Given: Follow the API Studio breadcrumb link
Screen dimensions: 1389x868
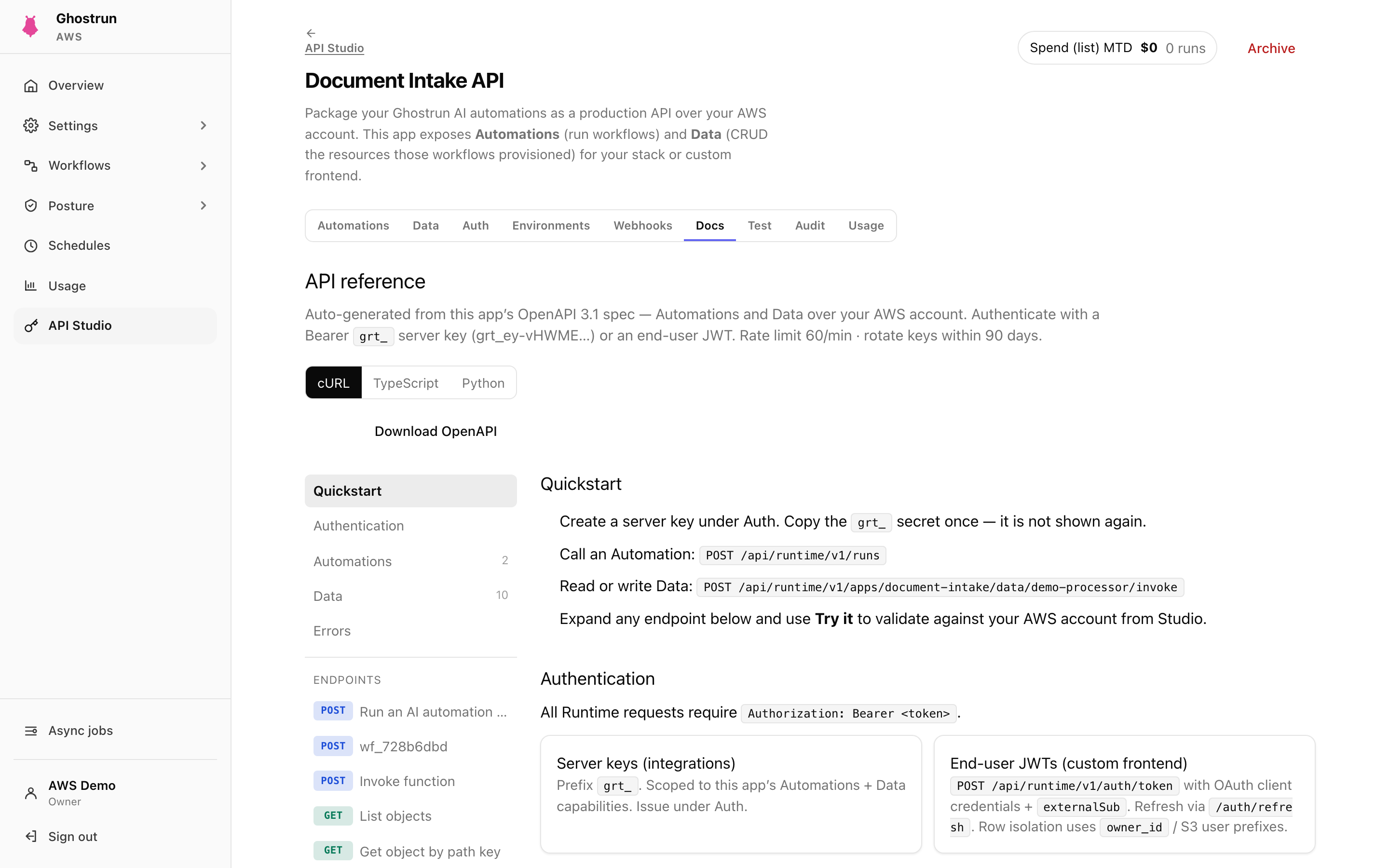Looking at the screenshot, I should [x=334, y=48].
